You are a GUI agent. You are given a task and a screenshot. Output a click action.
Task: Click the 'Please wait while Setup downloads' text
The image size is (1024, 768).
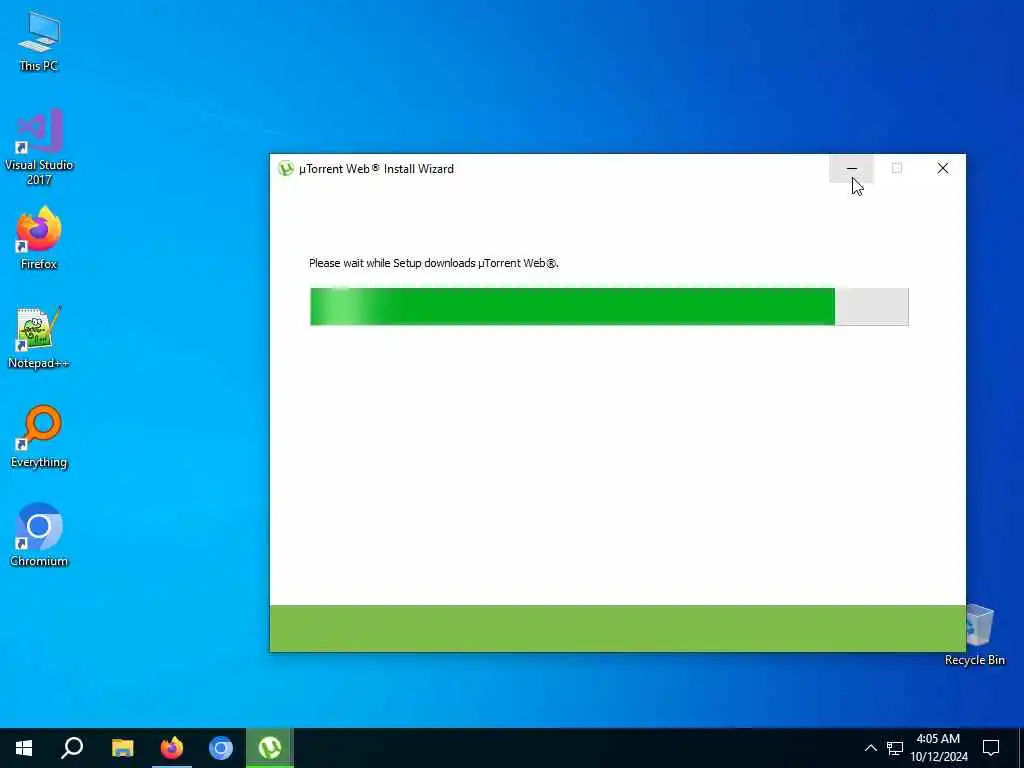[433, 263]
